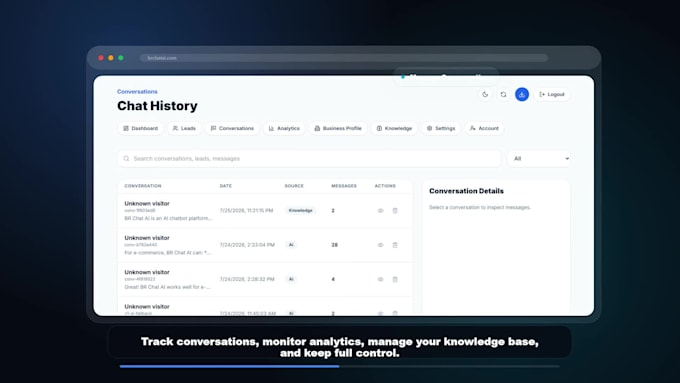Click preview text 'Great! BR Chat AI works well'
The width and height of the screenshot is (680, 383).
click(167, 287)
